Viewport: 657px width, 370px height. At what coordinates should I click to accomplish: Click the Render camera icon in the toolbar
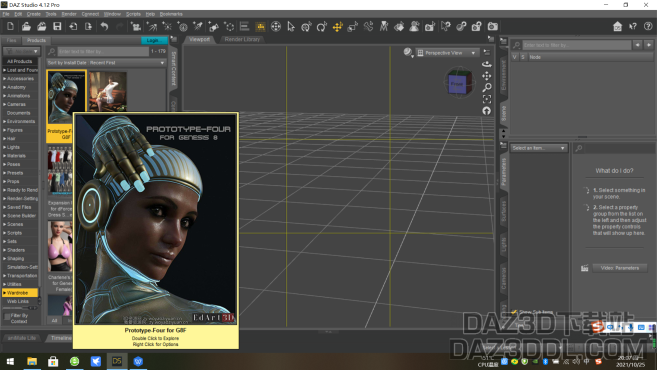click(493, 26)
